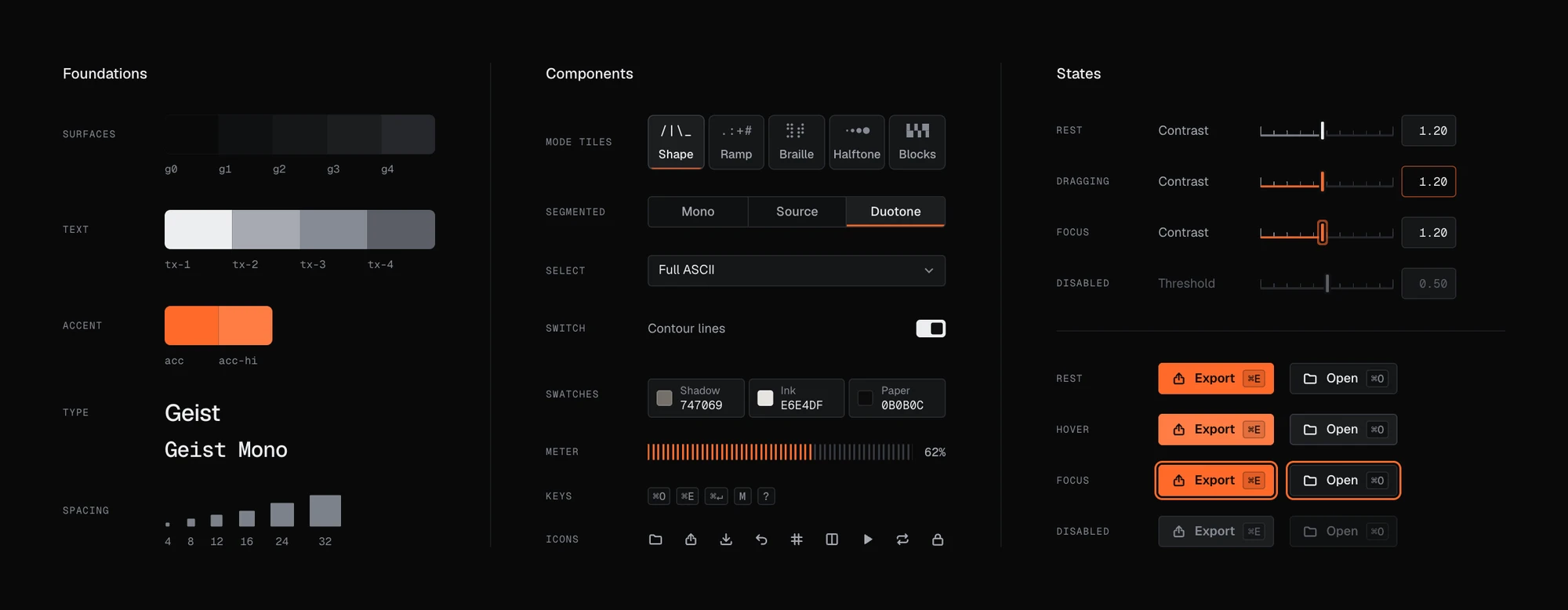Click the g0 surface color swatch

click(x=191, y=134)
